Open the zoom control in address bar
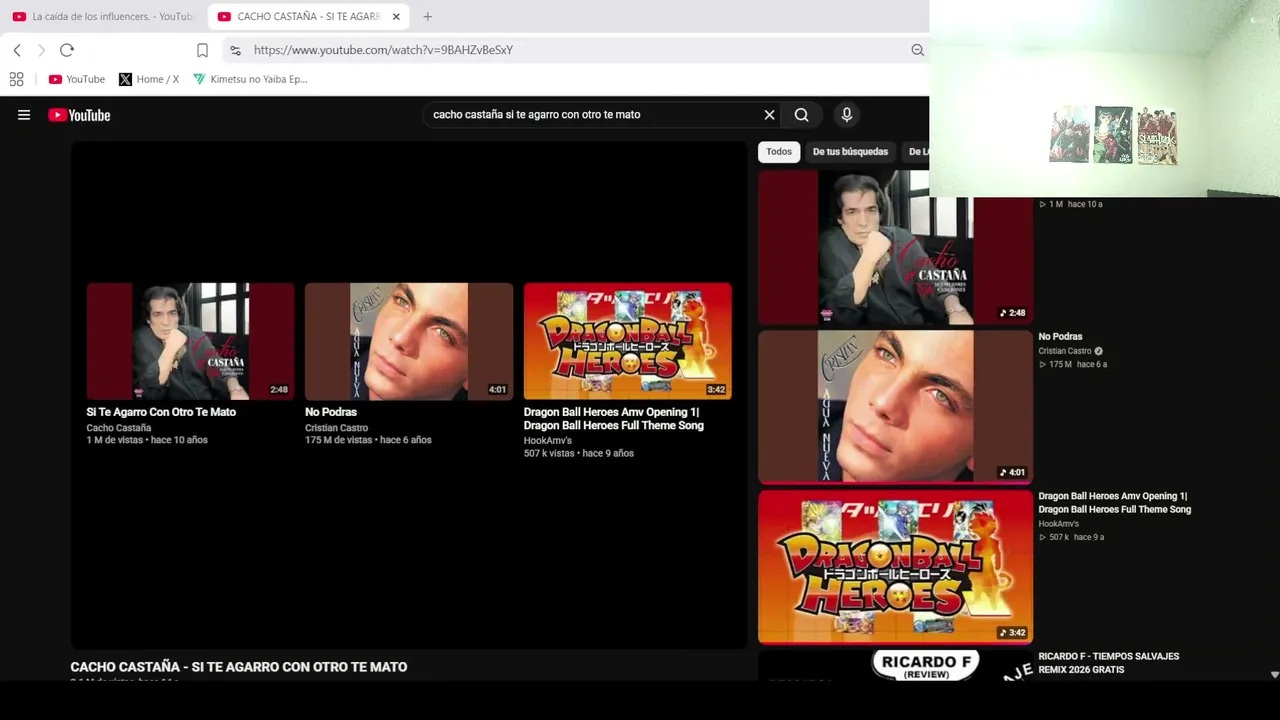This screenshot has width=1280, height=720. point(917,50)
